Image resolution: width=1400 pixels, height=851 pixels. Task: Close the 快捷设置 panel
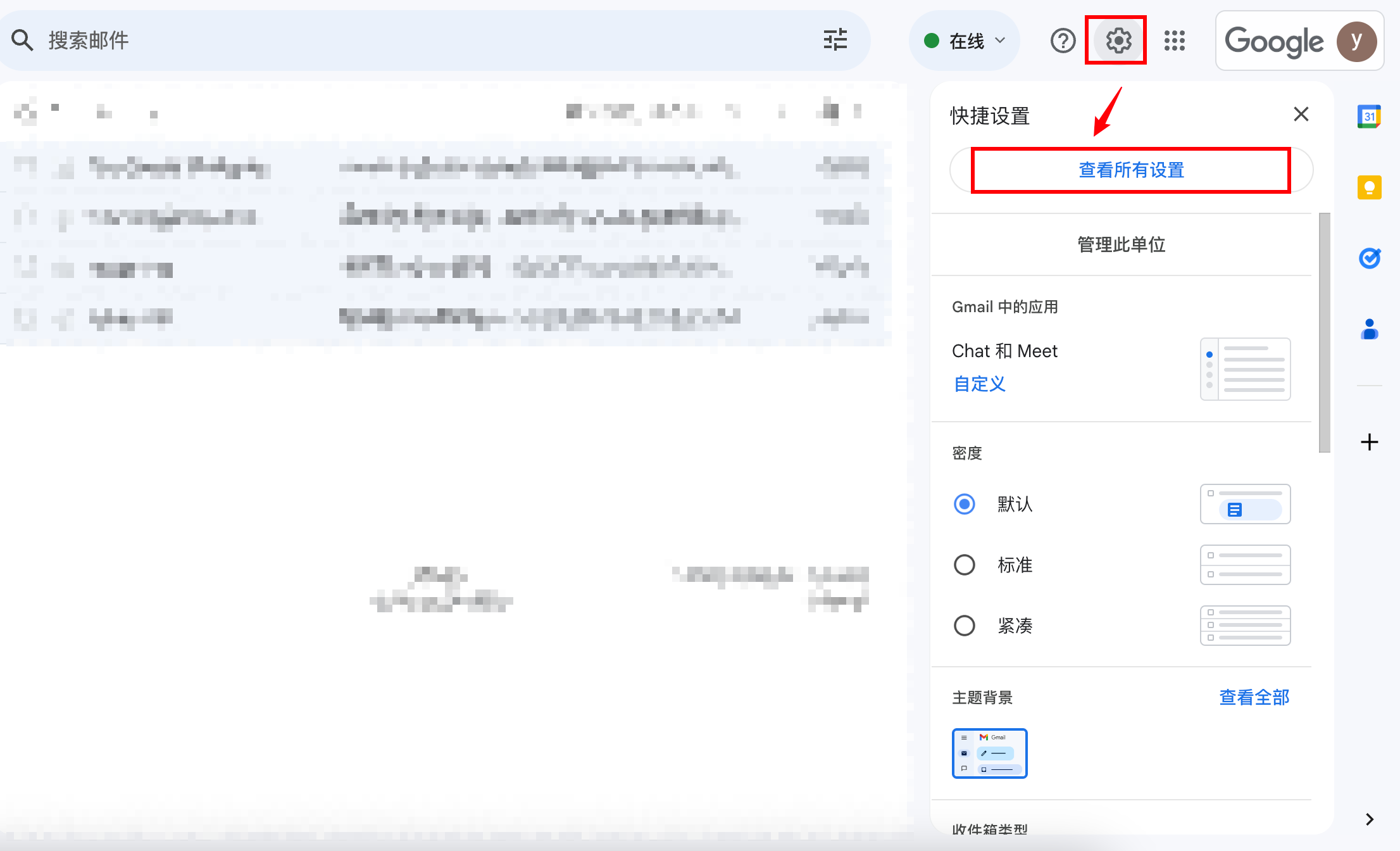point(1301,115)
